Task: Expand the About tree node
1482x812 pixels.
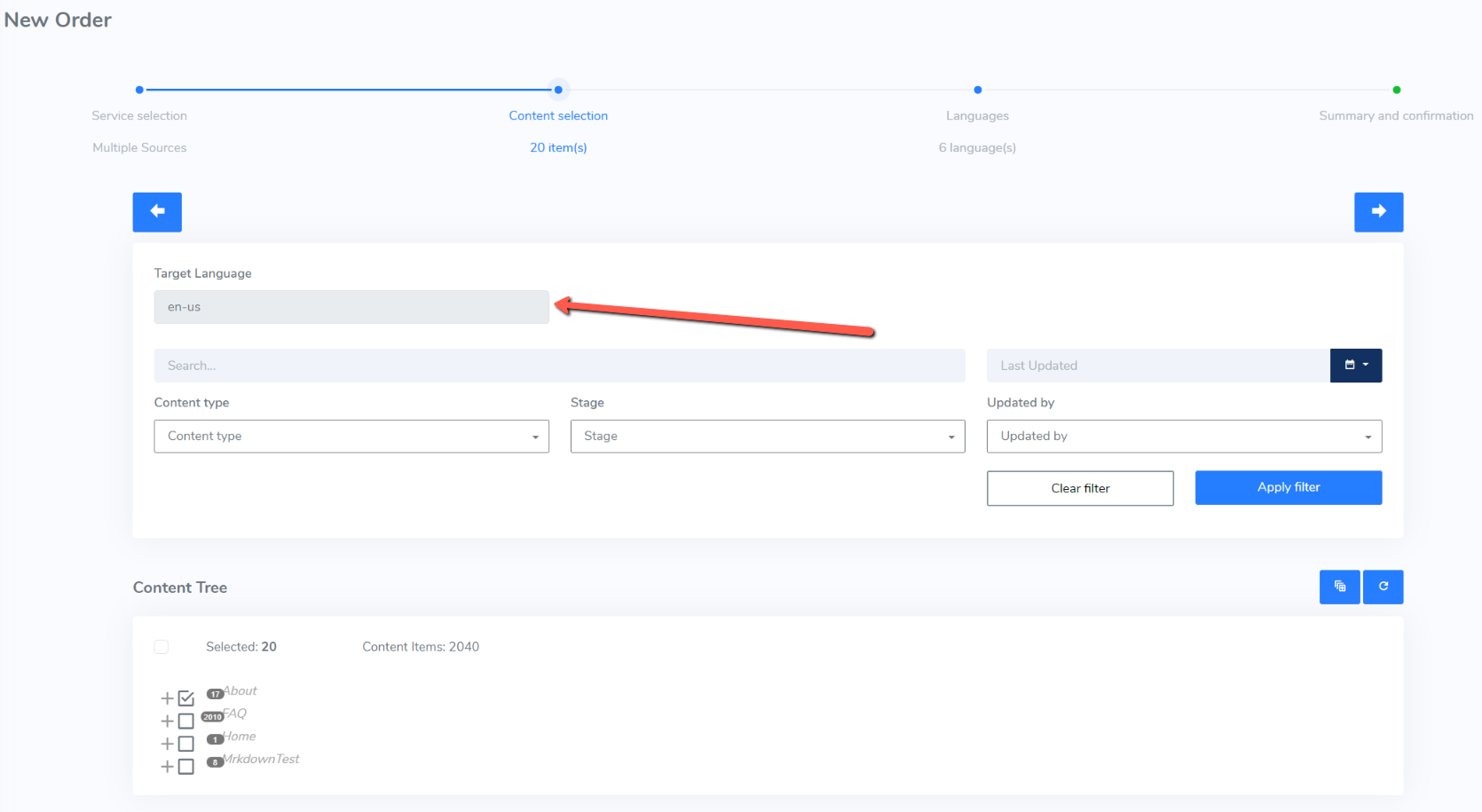Action: click(x=167, y=698)
